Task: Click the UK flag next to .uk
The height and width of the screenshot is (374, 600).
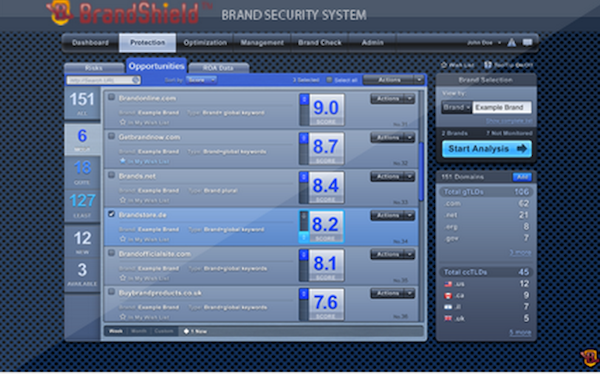Action: pos(448,318)
